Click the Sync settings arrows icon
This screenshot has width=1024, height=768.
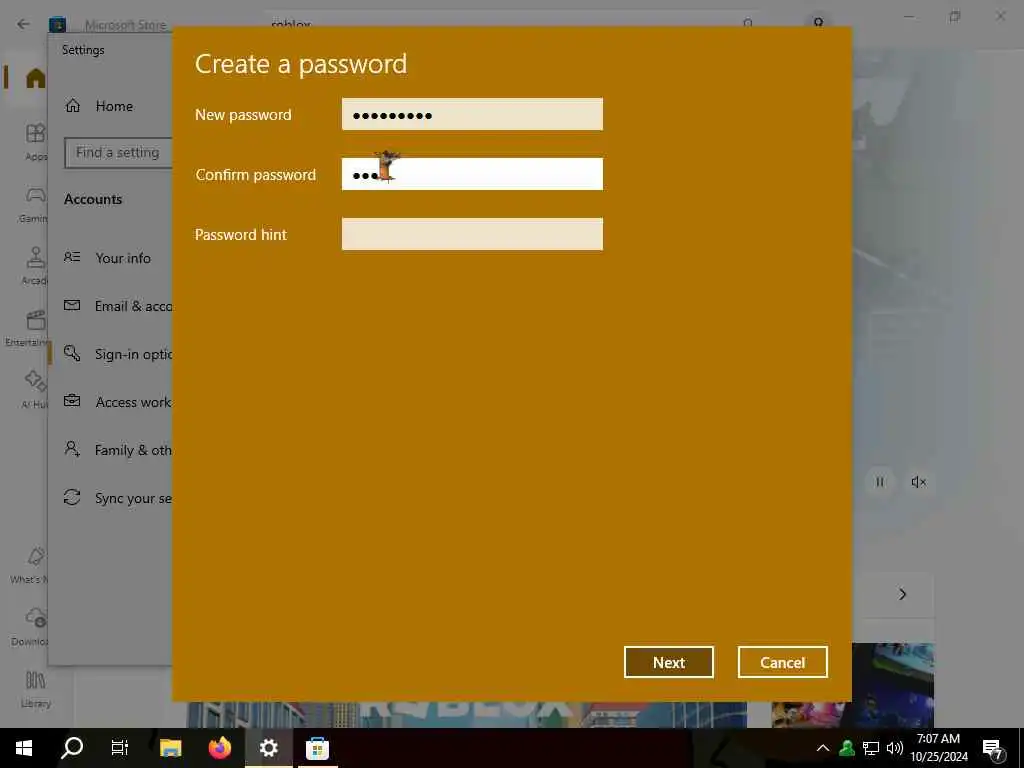pyautogui.click(x=72, y=497)
